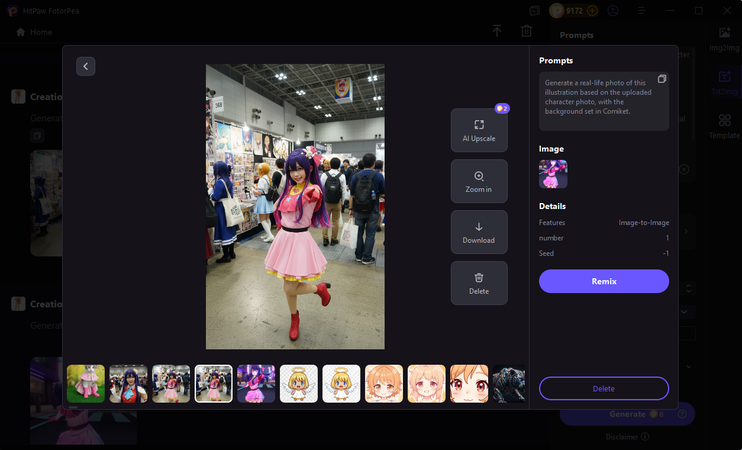This screenshot has height=450, width=742.
Task: Click the Zoom in button
Action: pos(479,181)
